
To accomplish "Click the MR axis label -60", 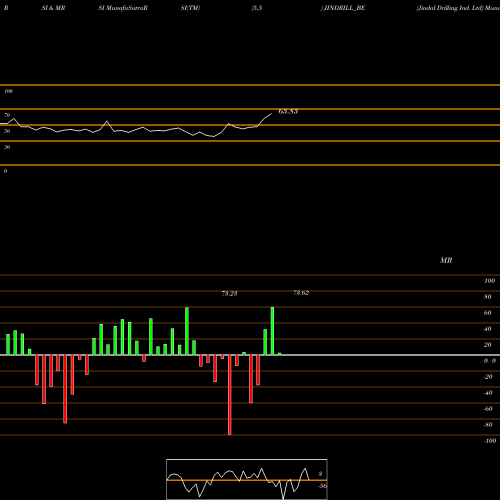I will (488, 409).
